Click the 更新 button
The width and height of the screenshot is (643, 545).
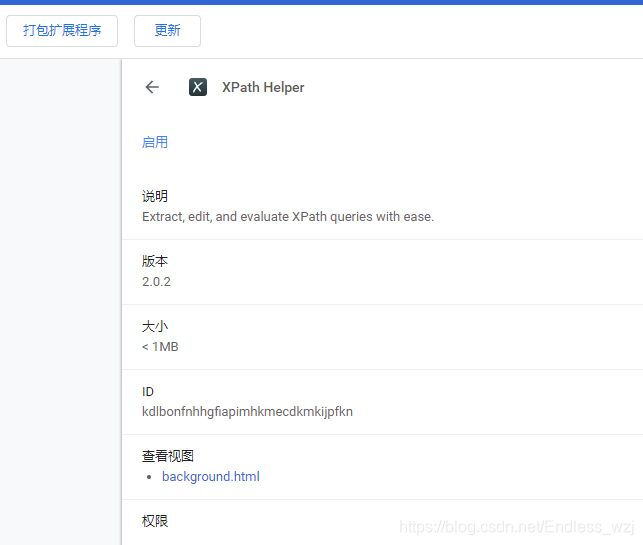click(167, 31)
